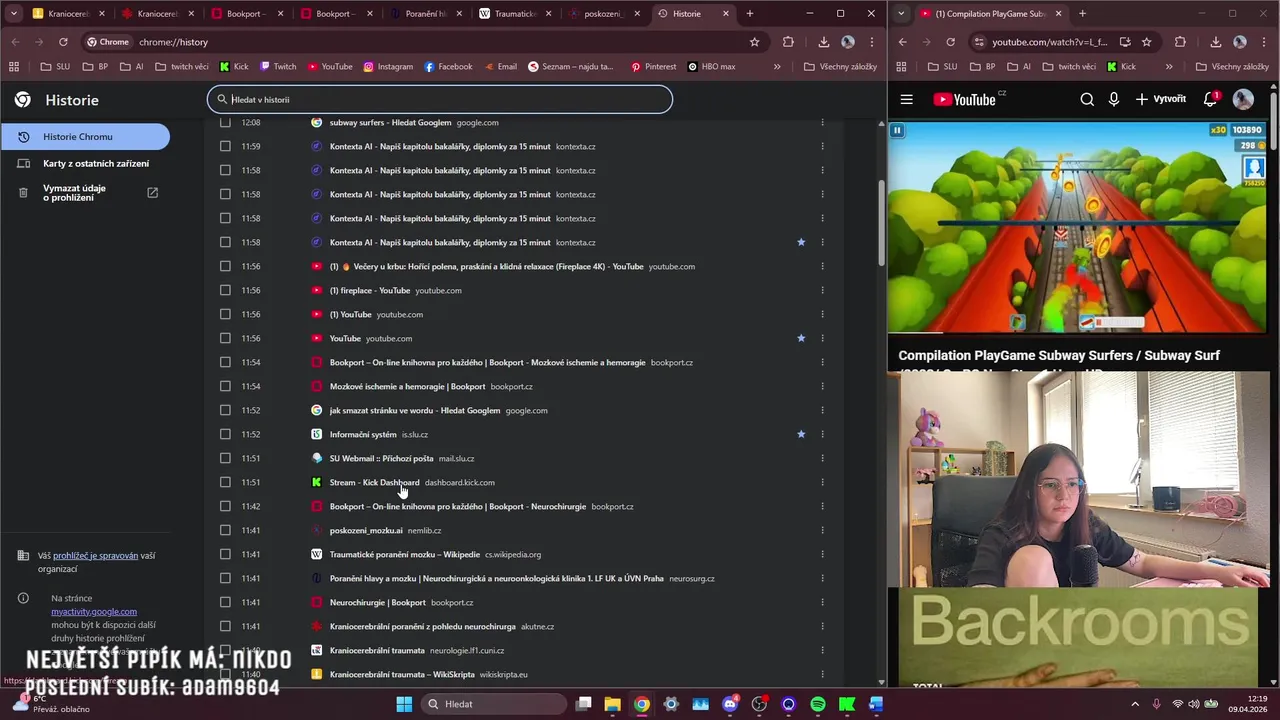
Task: Open Task View on the taskbar
Action: click(x=584, y=704)
